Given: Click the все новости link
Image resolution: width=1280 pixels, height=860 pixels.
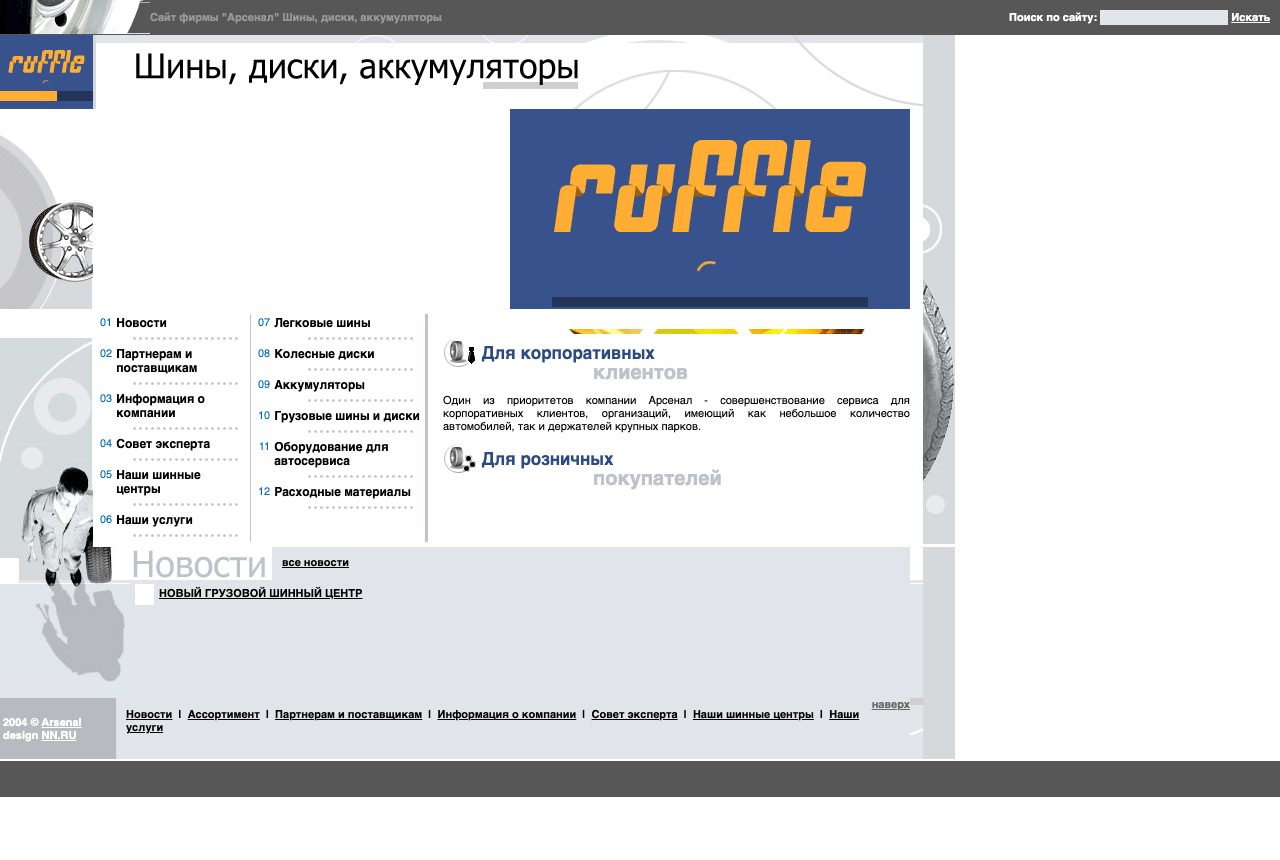Looking at the screenshot, I should (x=315, y=563).
